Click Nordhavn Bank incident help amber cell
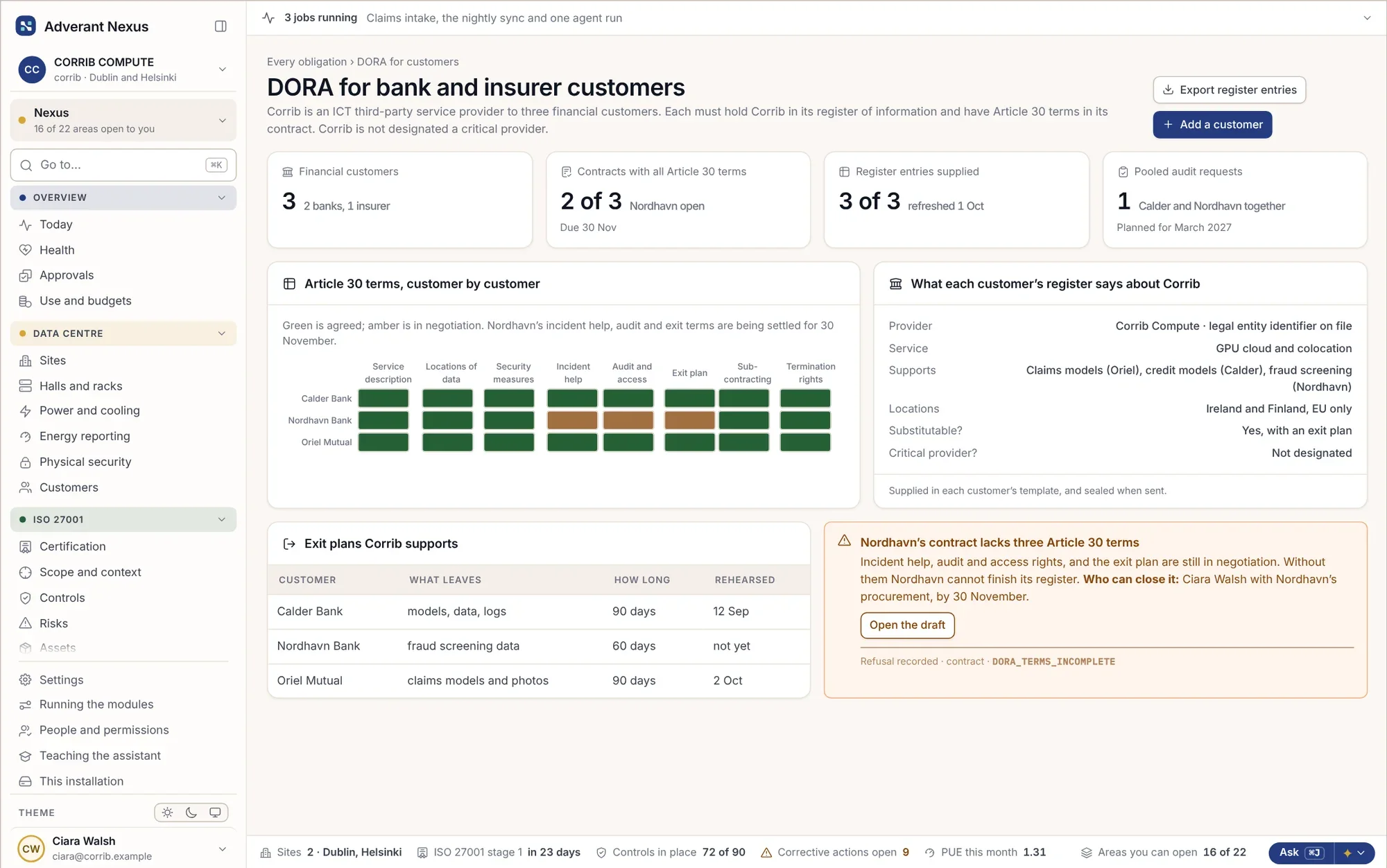This screenshot has width=1387, height=868. (x=572, y=420)
